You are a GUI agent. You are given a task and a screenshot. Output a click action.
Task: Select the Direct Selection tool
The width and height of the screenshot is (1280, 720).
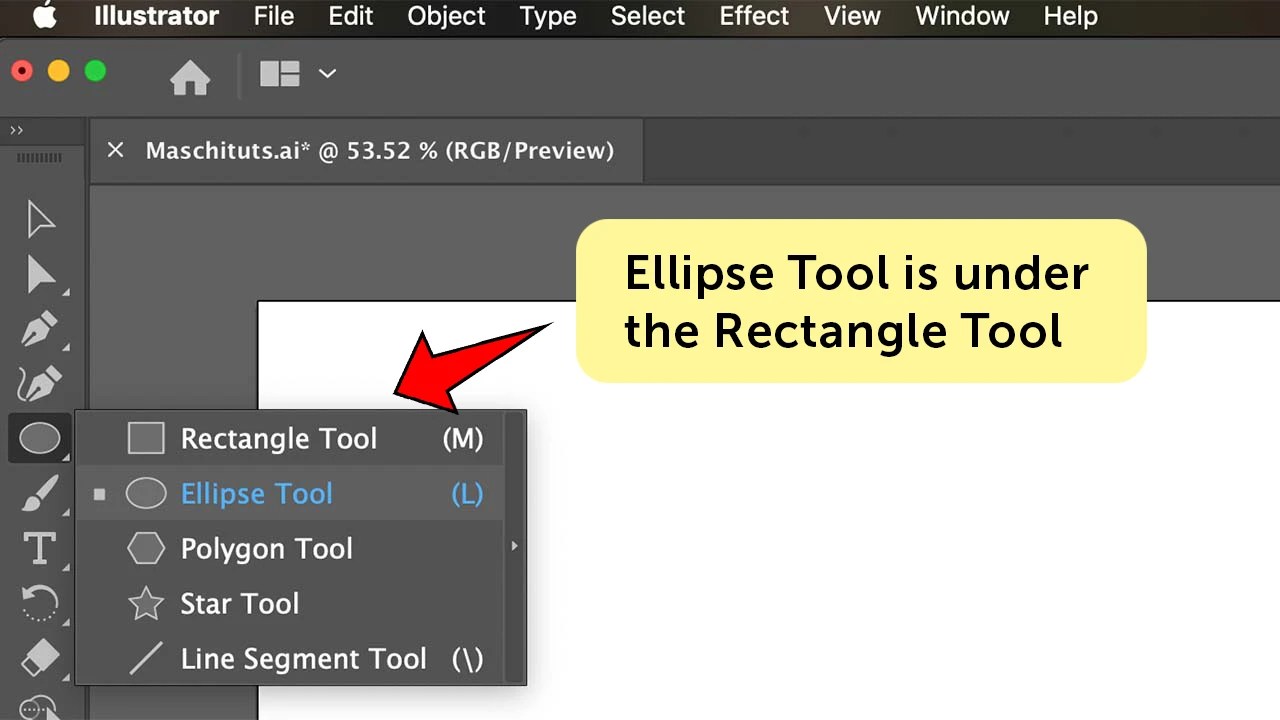pos(40,274)
